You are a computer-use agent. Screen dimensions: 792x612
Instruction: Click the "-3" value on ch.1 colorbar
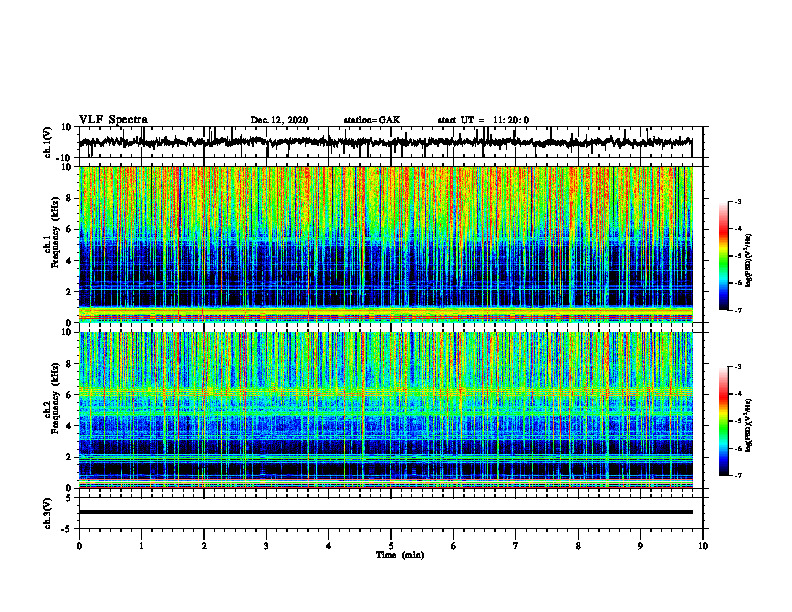(737, 202)
